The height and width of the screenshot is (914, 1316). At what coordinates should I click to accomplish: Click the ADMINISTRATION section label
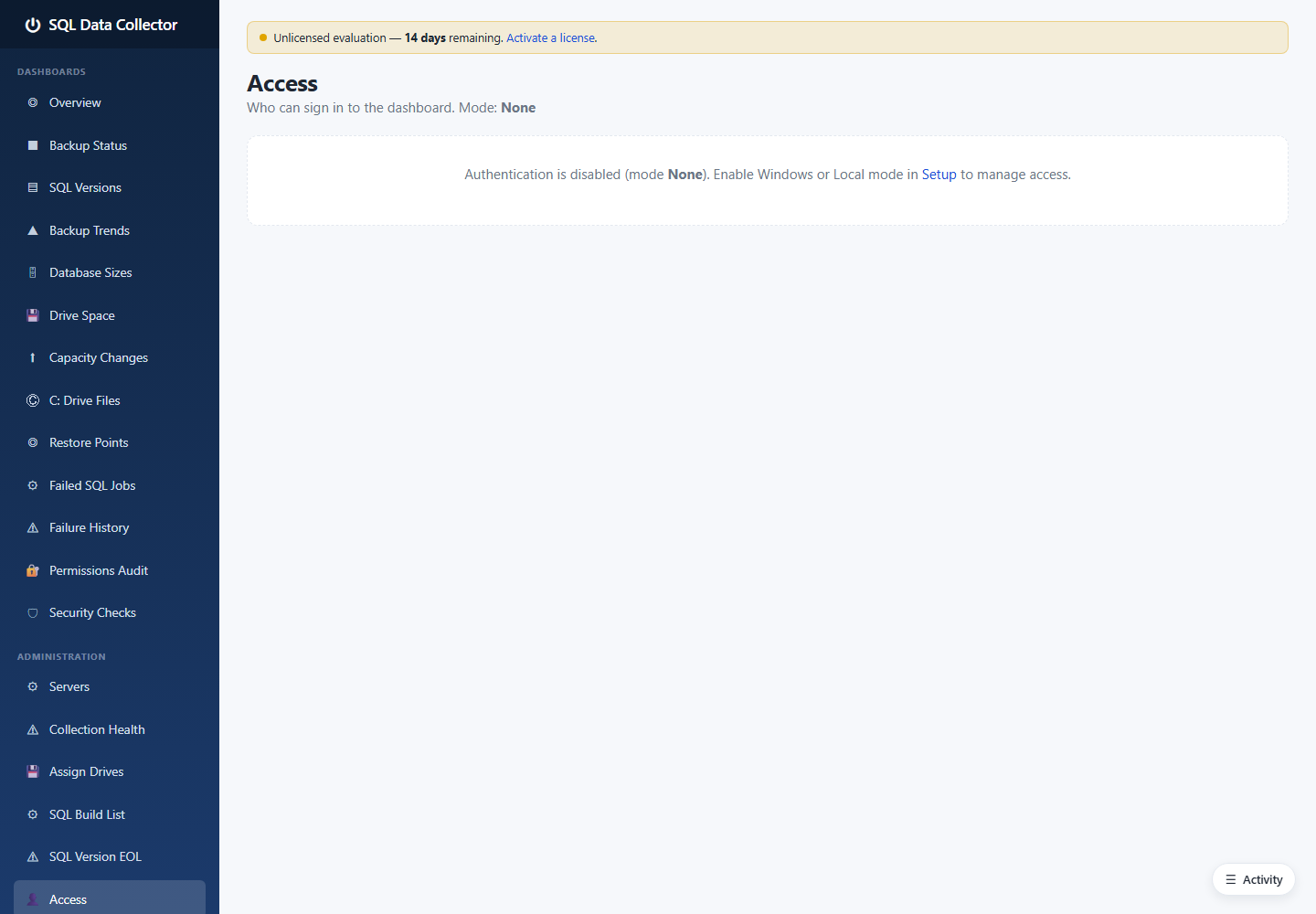(x=61, y=656)
